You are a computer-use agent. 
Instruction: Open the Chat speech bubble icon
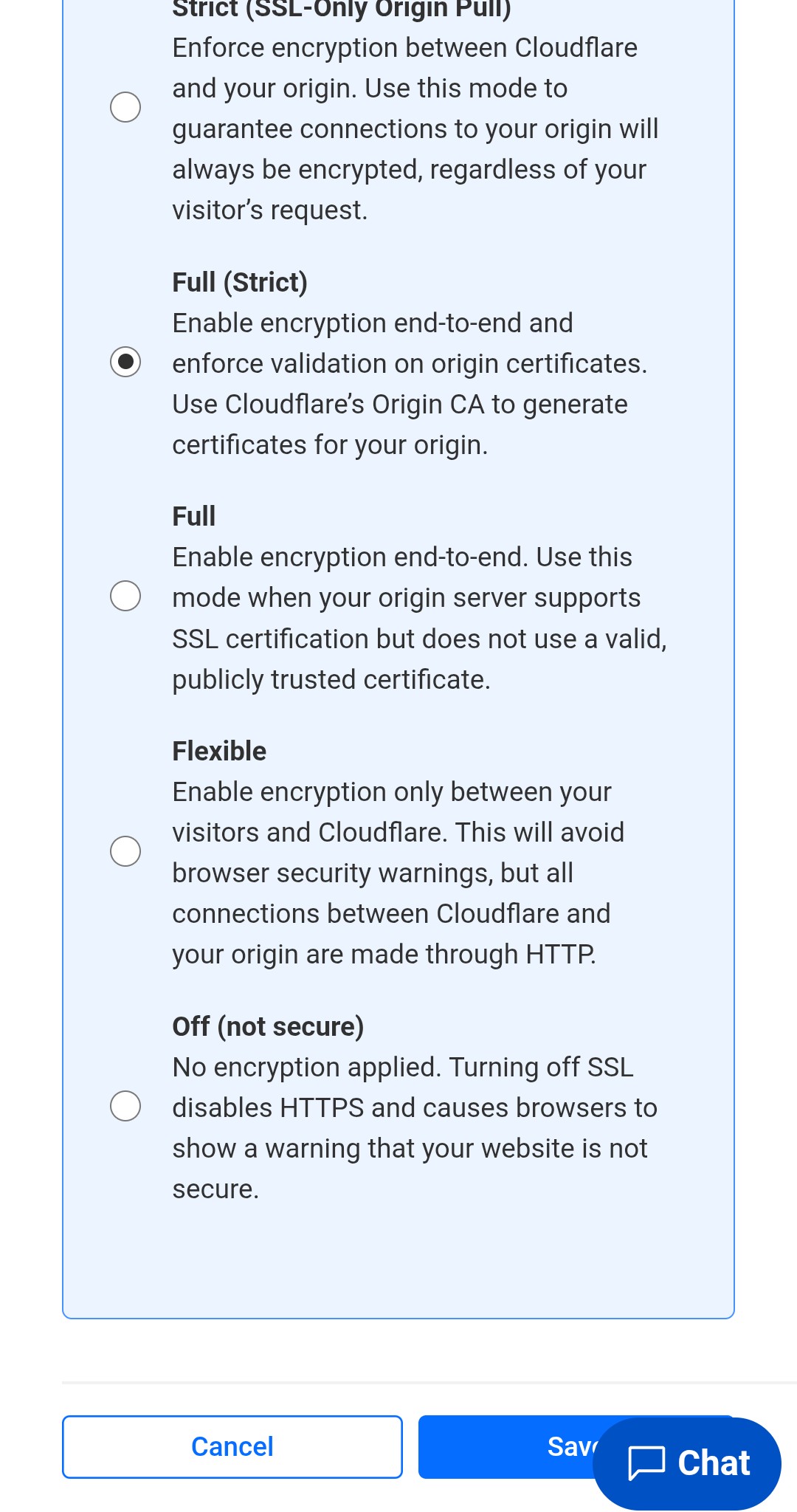646,1463
